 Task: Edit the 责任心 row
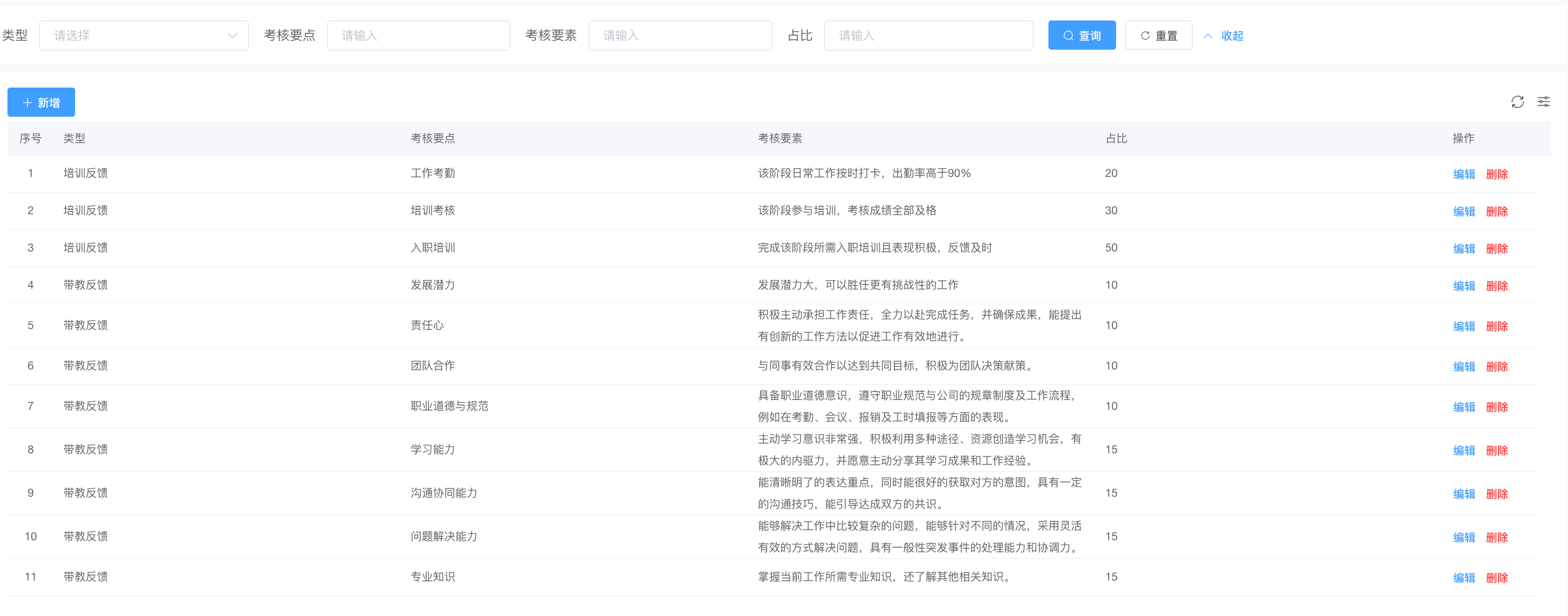click(1464, 327)
